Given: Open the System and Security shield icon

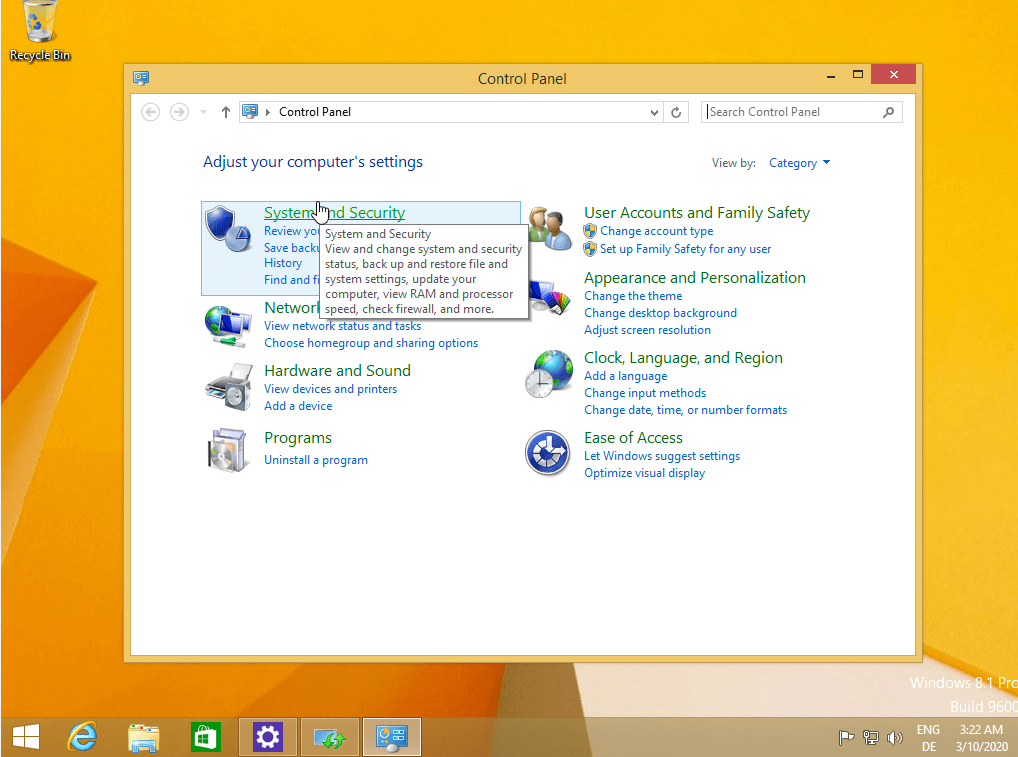Looking at the screenshot, I should point(228,229).
